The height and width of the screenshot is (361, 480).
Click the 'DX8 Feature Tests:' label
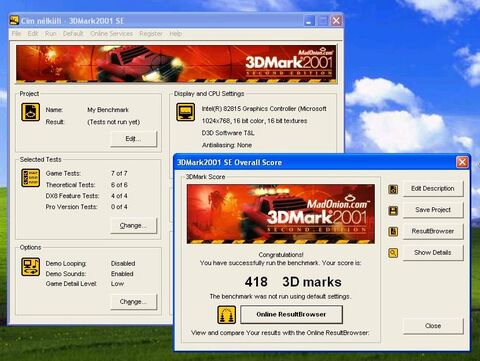72,196
